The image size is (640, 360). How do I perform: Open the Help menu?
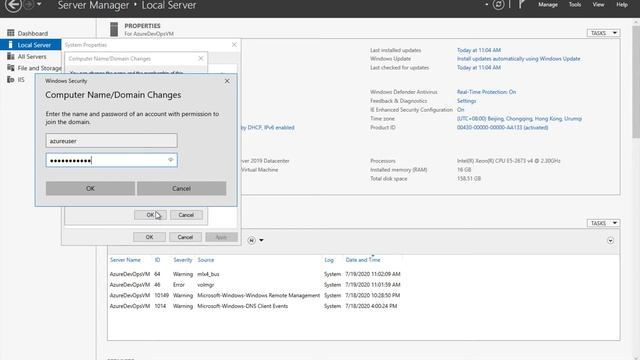[x=622, y=4]
